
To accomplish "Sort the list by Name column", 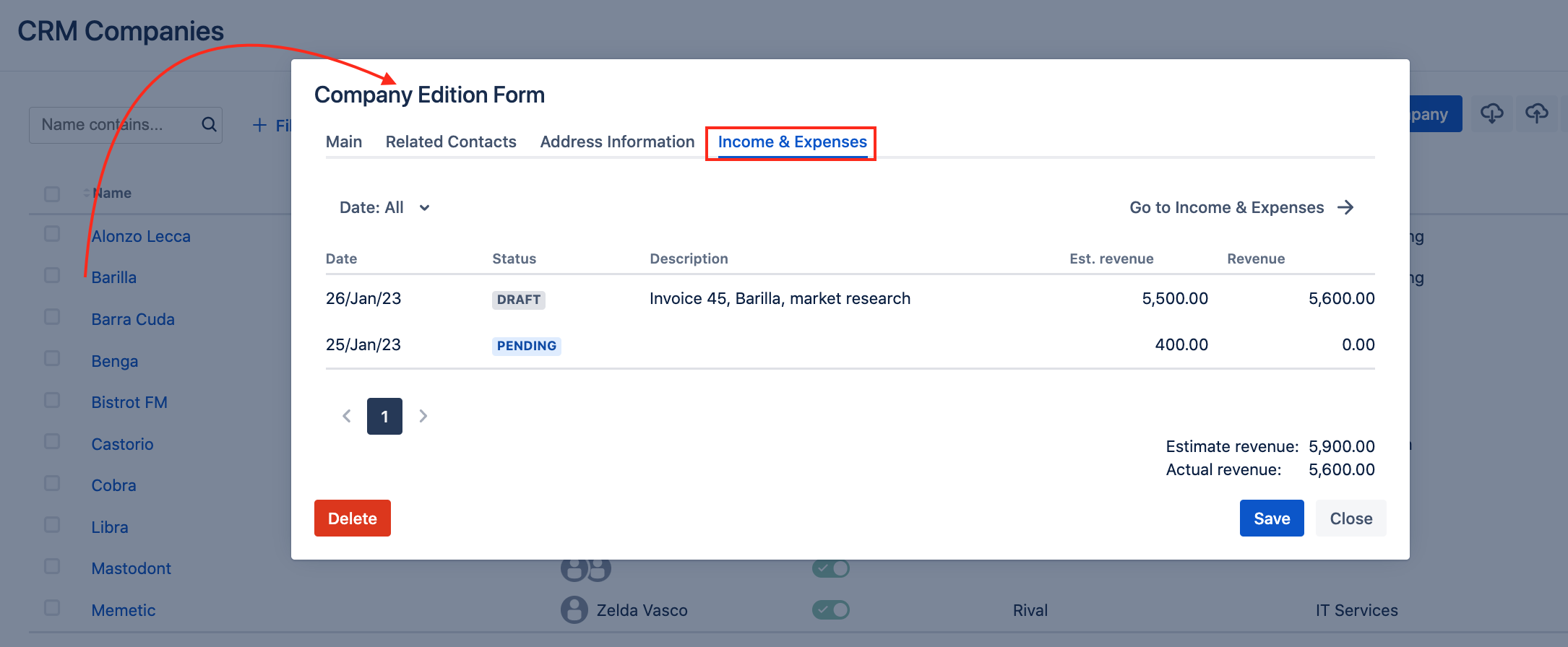I will coord(111,193).
